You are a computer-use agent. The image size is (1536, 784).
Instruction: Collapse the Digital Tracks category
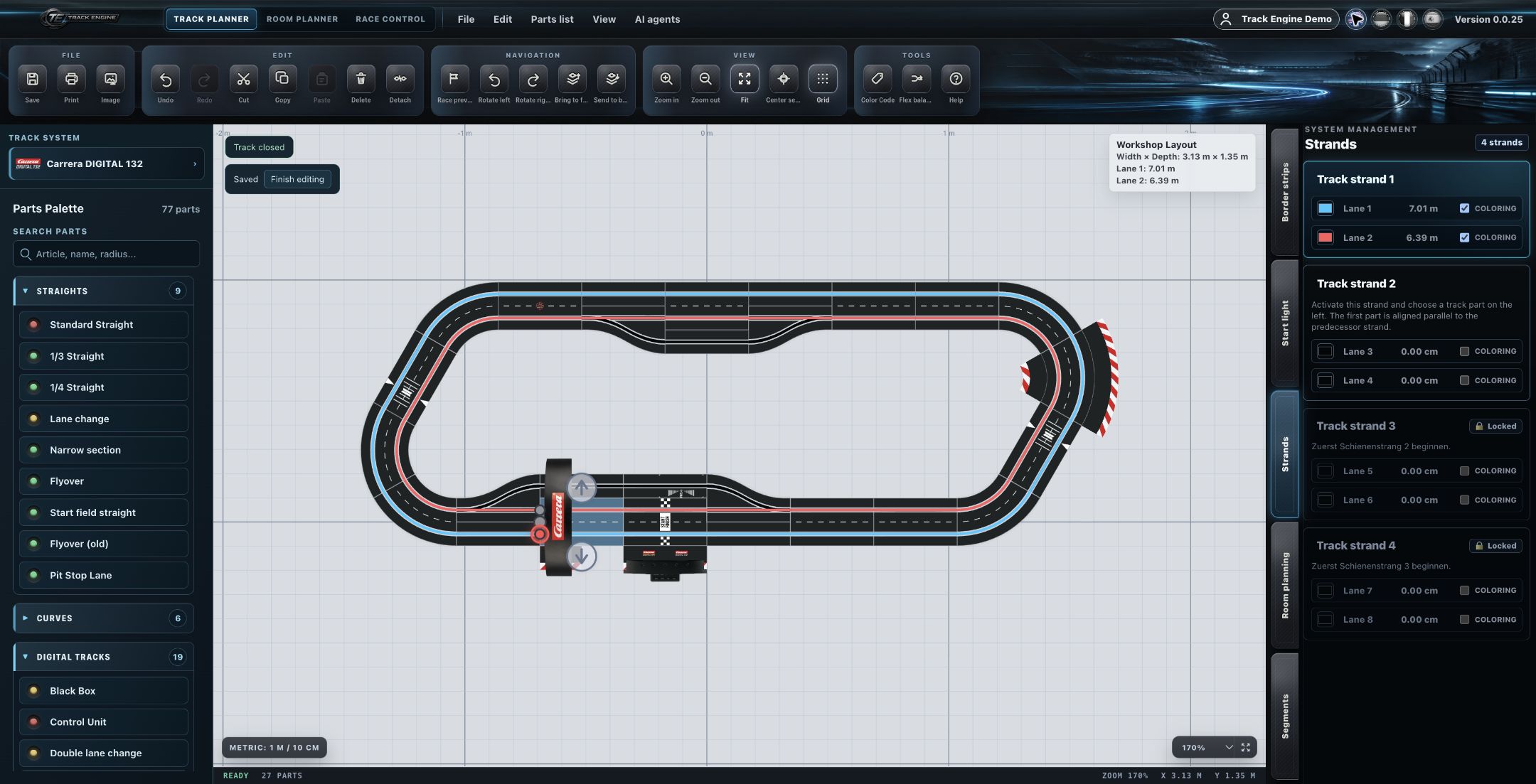click(x=103, y=657)
